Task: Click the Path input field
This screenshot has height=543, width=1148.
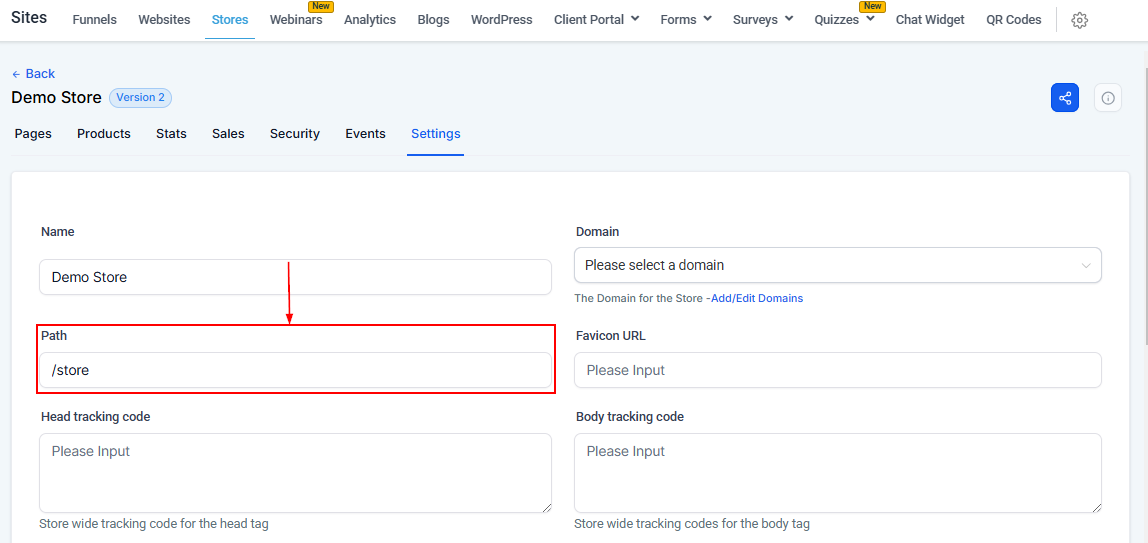Action: 295,370
